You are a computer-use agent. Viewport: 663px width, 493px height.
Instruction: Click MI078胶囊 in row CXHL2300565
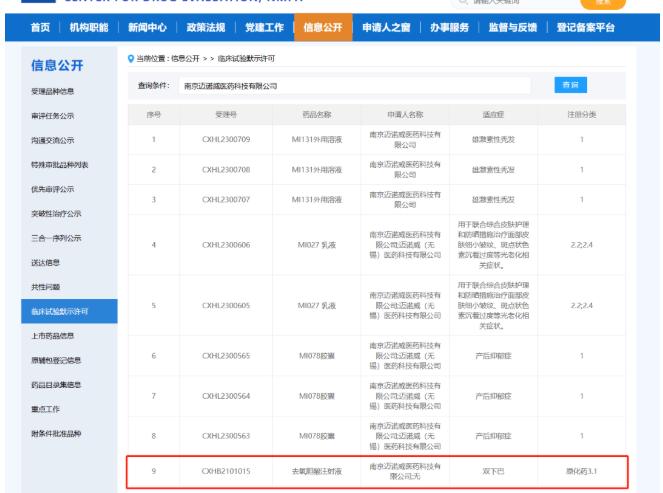pos(317,356)
